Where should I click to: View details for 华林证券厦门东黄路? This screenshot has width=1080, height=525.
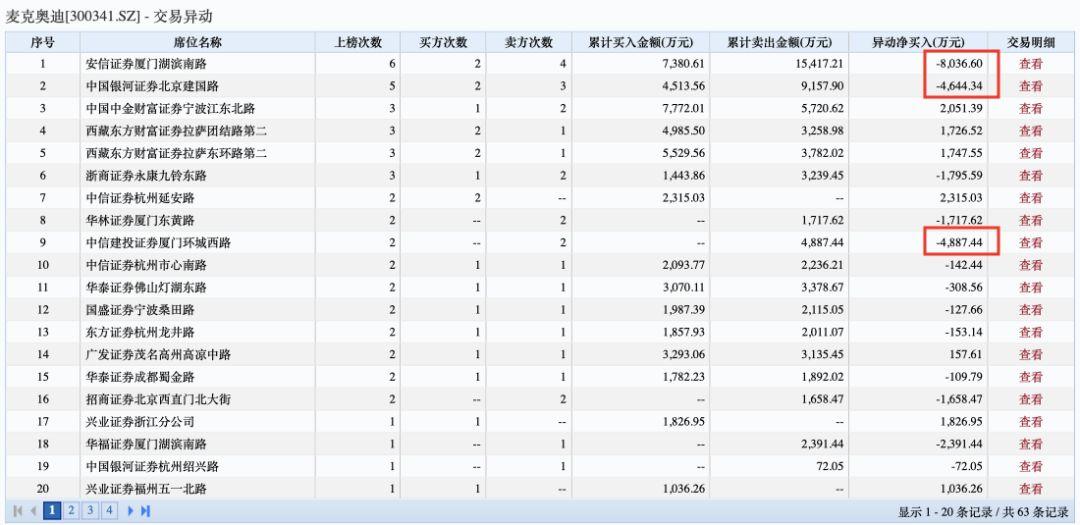pyautogui.click(x=1030, y=220)
